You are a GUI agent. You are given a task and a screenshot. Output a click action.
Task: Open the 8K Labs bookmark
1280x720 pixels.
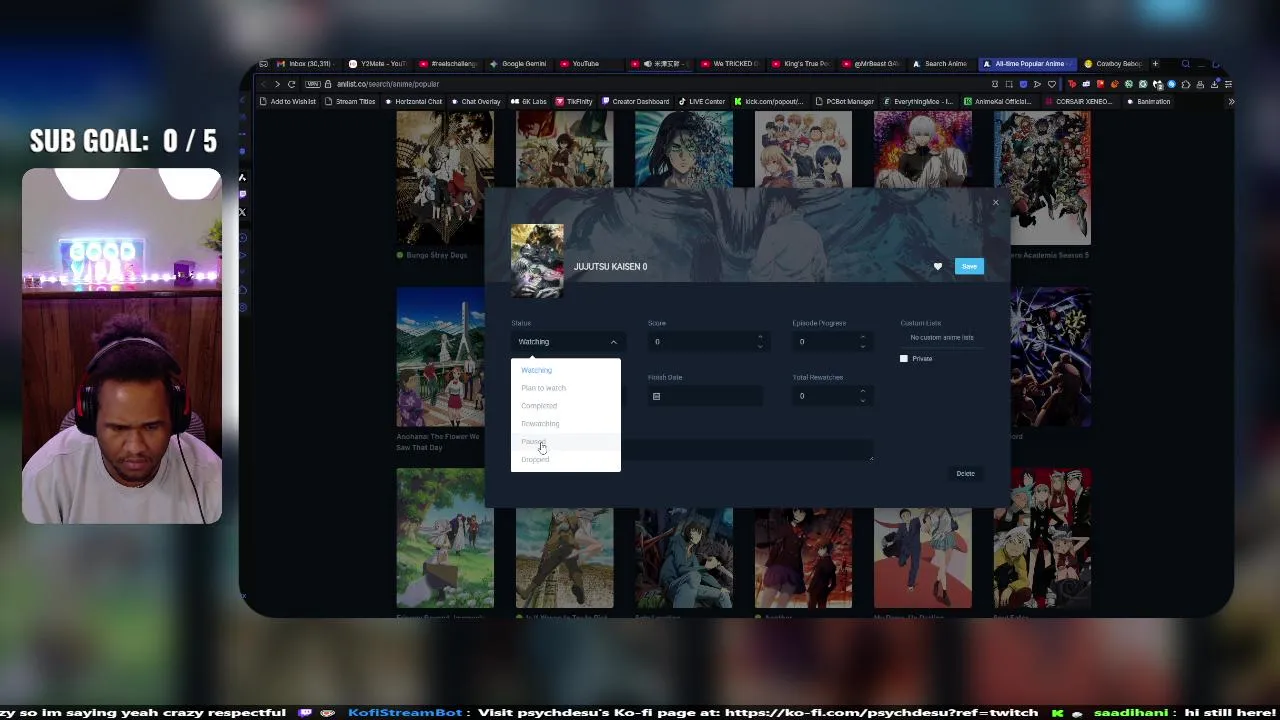coord(529,102)
